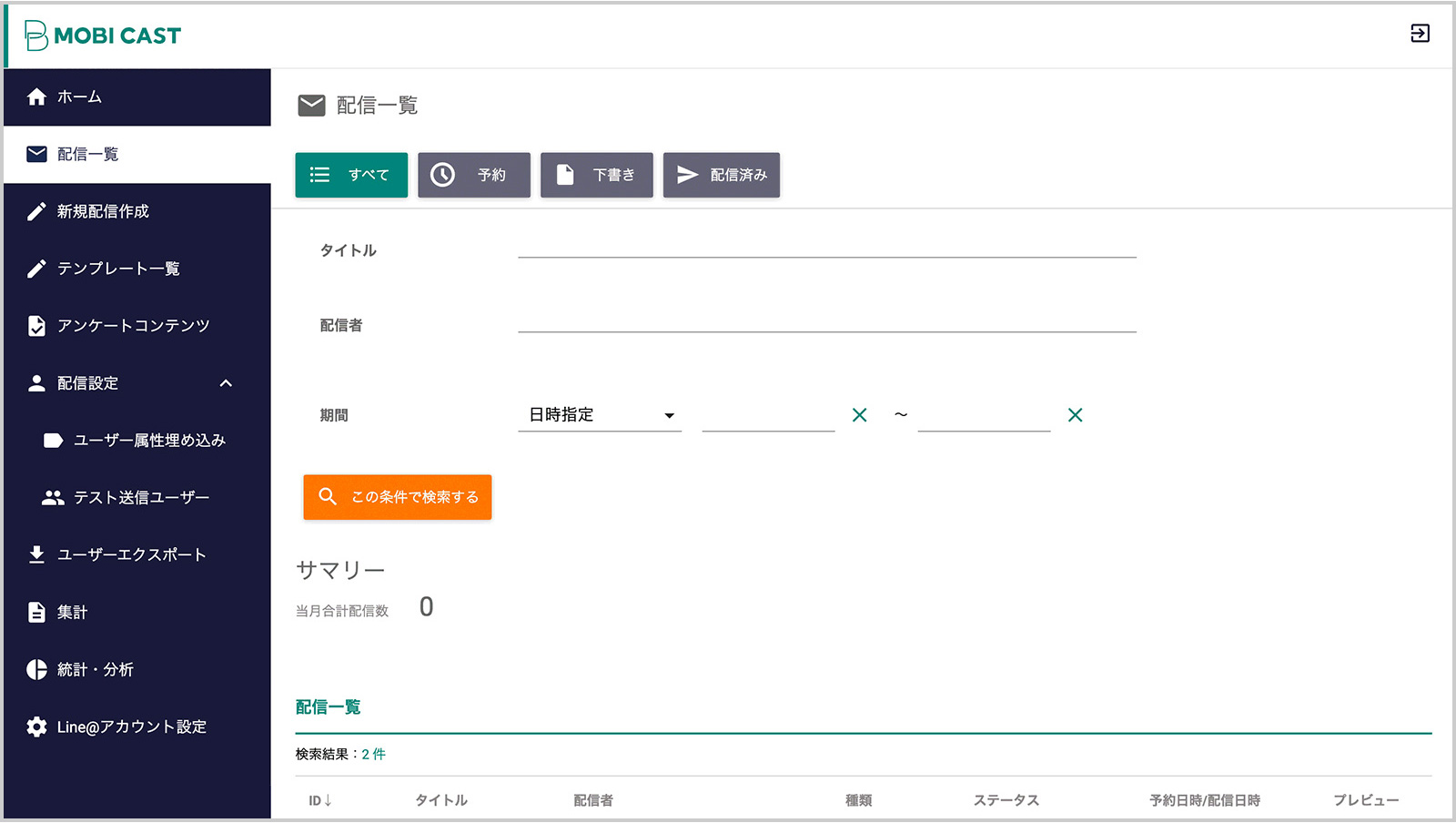Click the 種類 column header
Image resolution: width=1456 pixels, height=823 pixels.
tap(858, 800)
